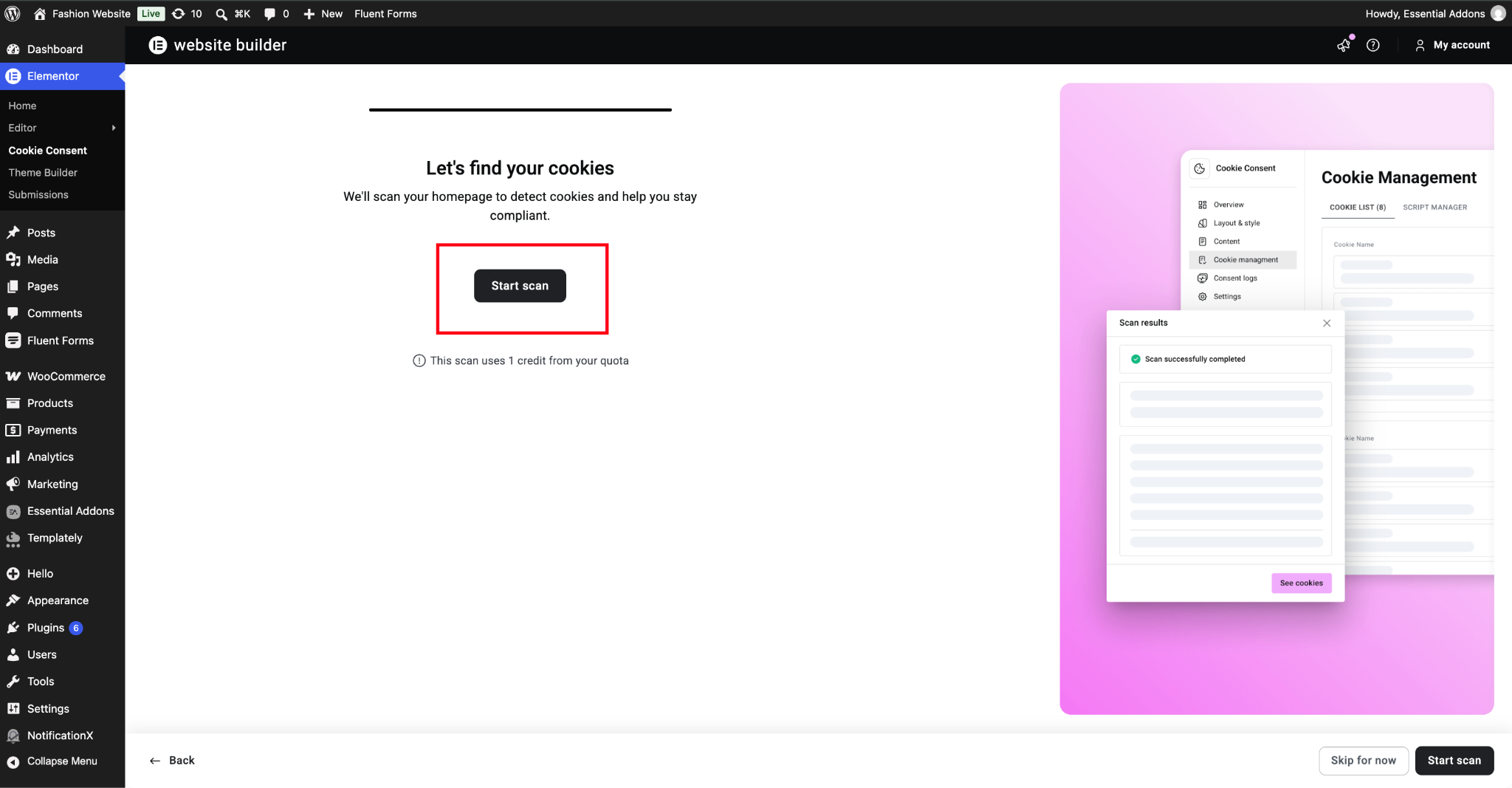Open Elementor Home submenu item
The height and width of the screenshot is (788, 1512).
click(22, 106)
